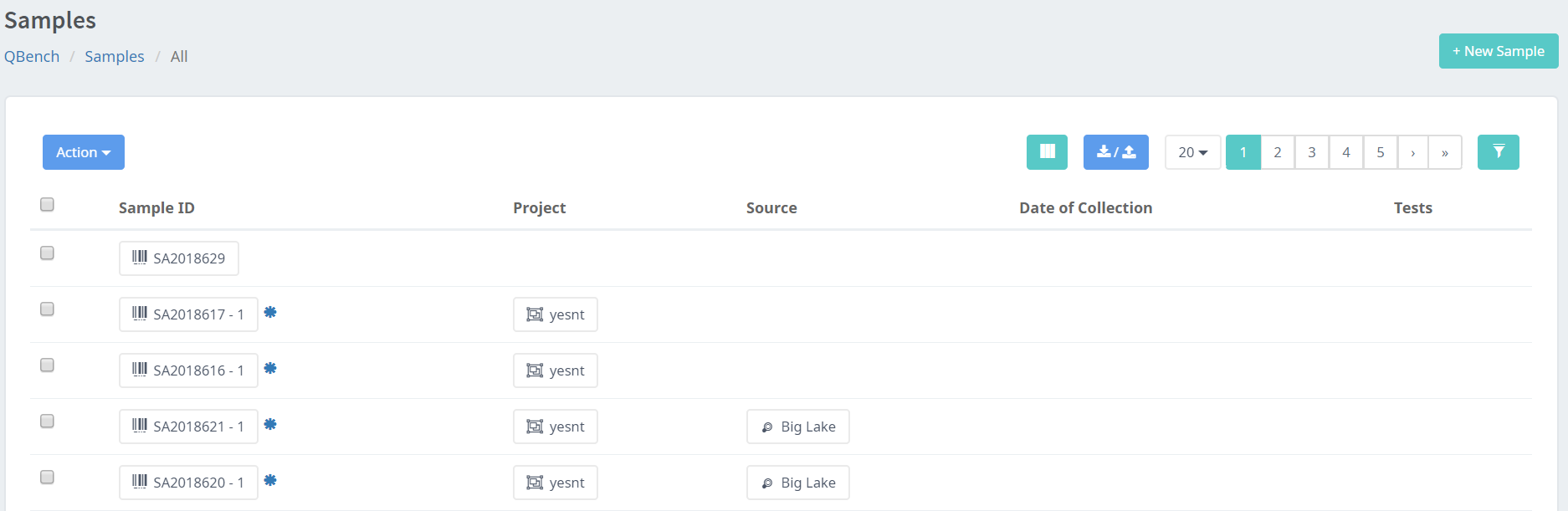Screen dimensions: 1568x511
Task: Expand the Action dropdown menu
Action: pyautogui.click(x=84, y=152)
